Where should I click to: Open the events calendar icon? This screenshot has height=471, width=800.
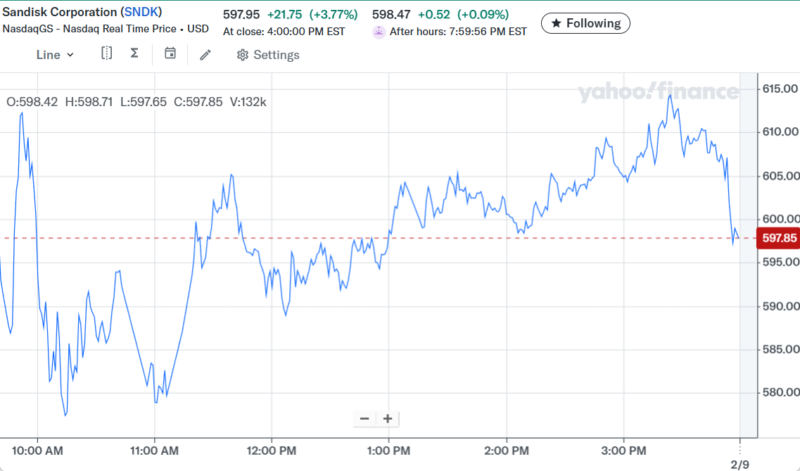point(170,54)
